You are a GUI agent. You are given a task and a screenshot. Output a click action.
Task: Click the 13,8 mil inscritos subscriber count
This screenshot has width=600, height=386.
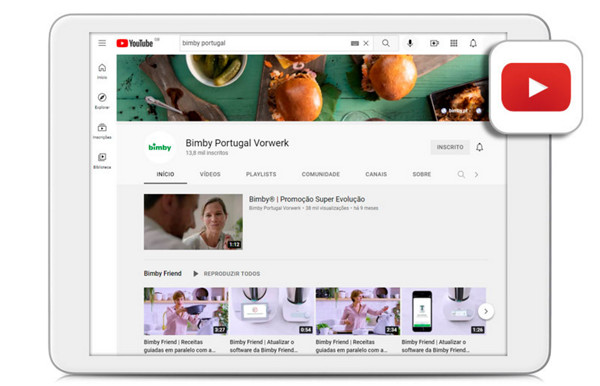[207, 153]
